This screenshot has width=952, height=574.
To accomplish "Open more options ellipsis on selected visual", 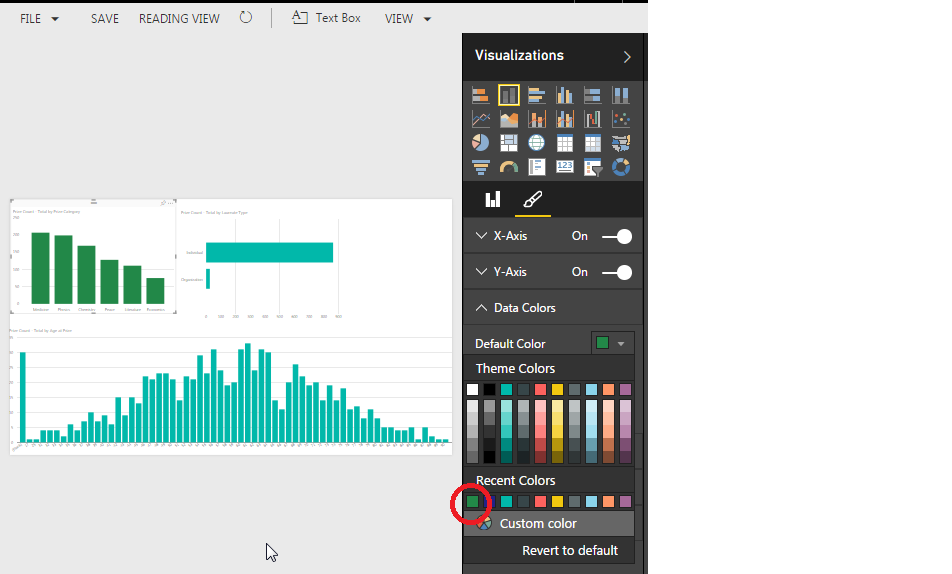I will pos(171,203).
